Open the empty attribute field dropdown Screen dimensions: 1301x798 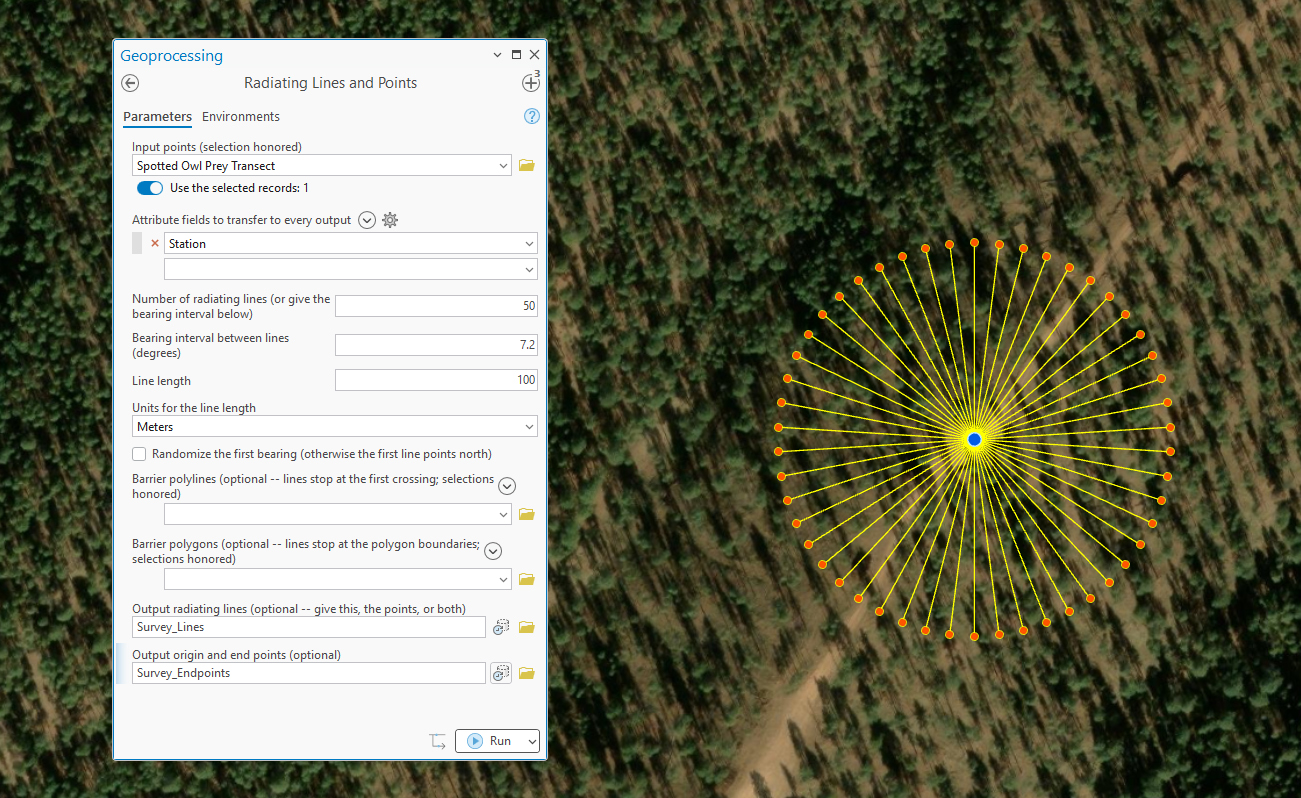[528, 269]
